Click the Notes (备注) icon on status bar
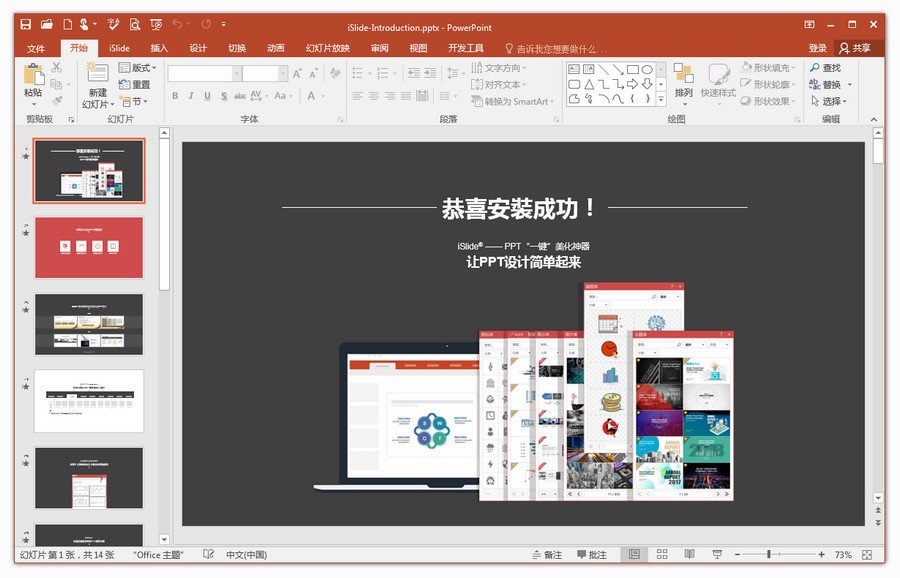Image resolution: width=900 pixels, height=578 pixels. click(x=547, y=553)
